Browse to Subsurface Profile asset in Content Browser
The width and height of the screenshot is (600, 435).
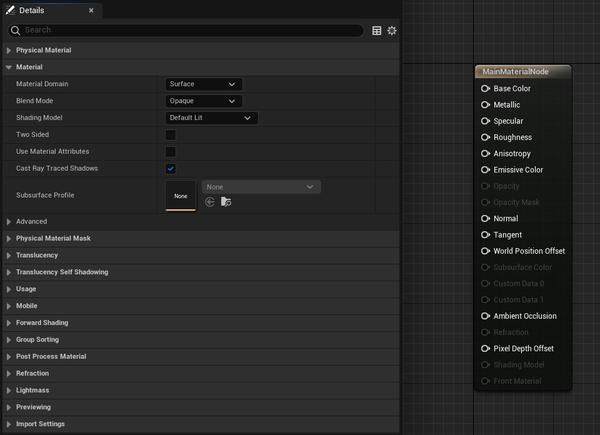point(226,202)
